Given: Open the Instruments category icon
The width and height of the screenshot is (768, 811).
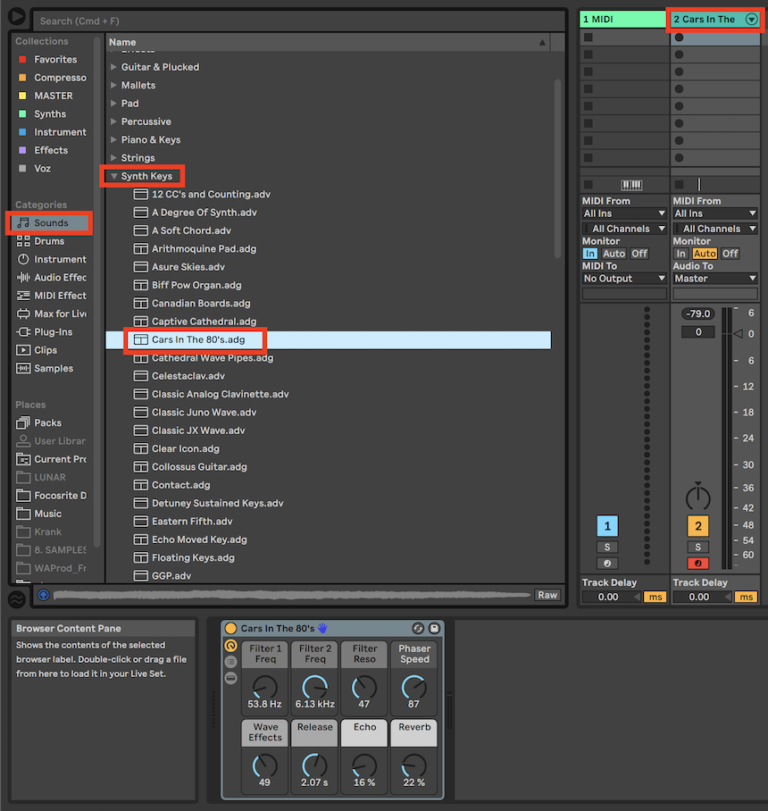Looking at the screenshot, I should [x=23, y=259].
